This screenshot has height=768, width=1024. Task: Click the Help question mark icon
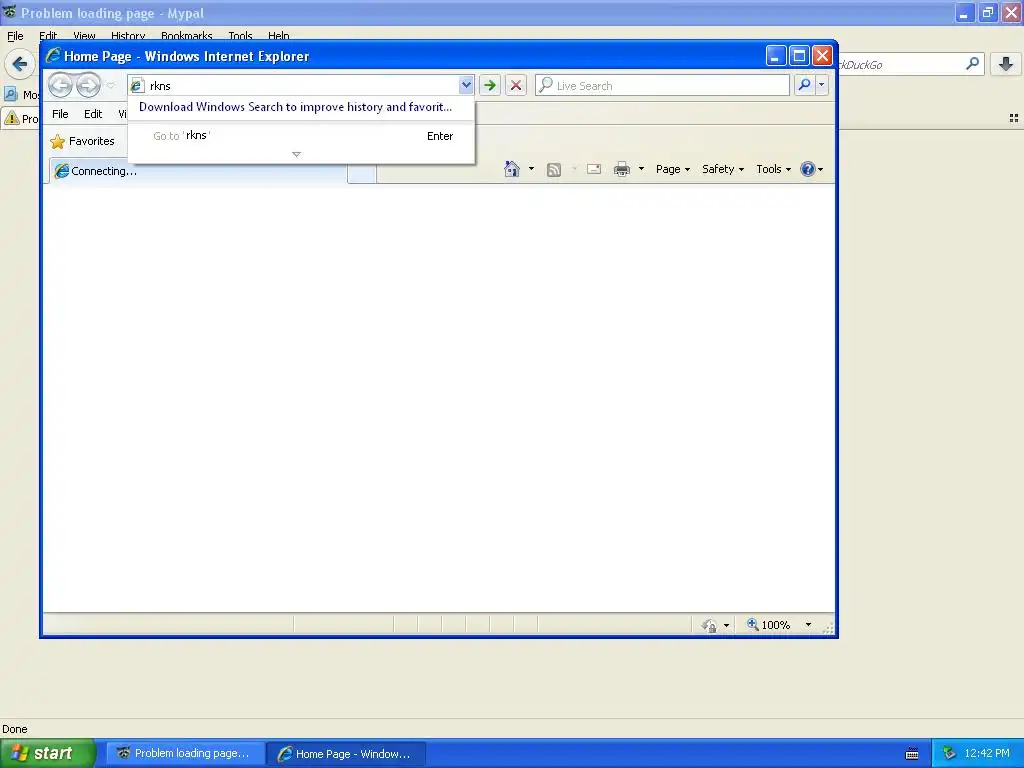[808, 169]
